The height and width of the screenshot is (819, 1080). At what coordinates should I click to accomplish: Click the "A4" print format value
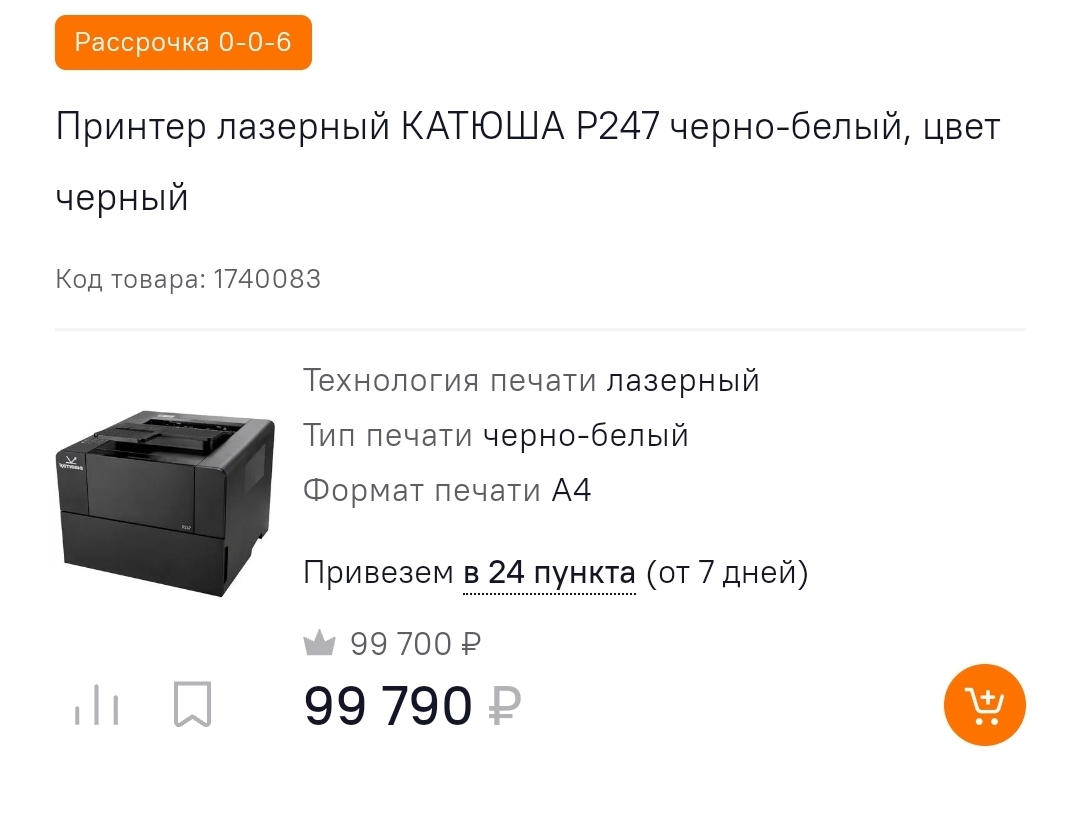pyautogui.click(x=571, y=491)
